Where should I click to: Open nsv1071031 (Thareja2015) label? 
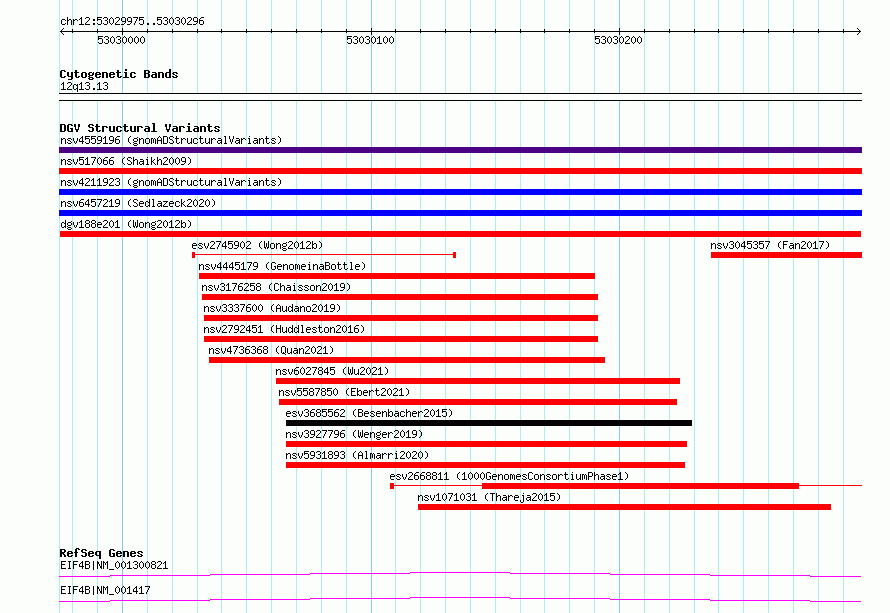point(489,497)
